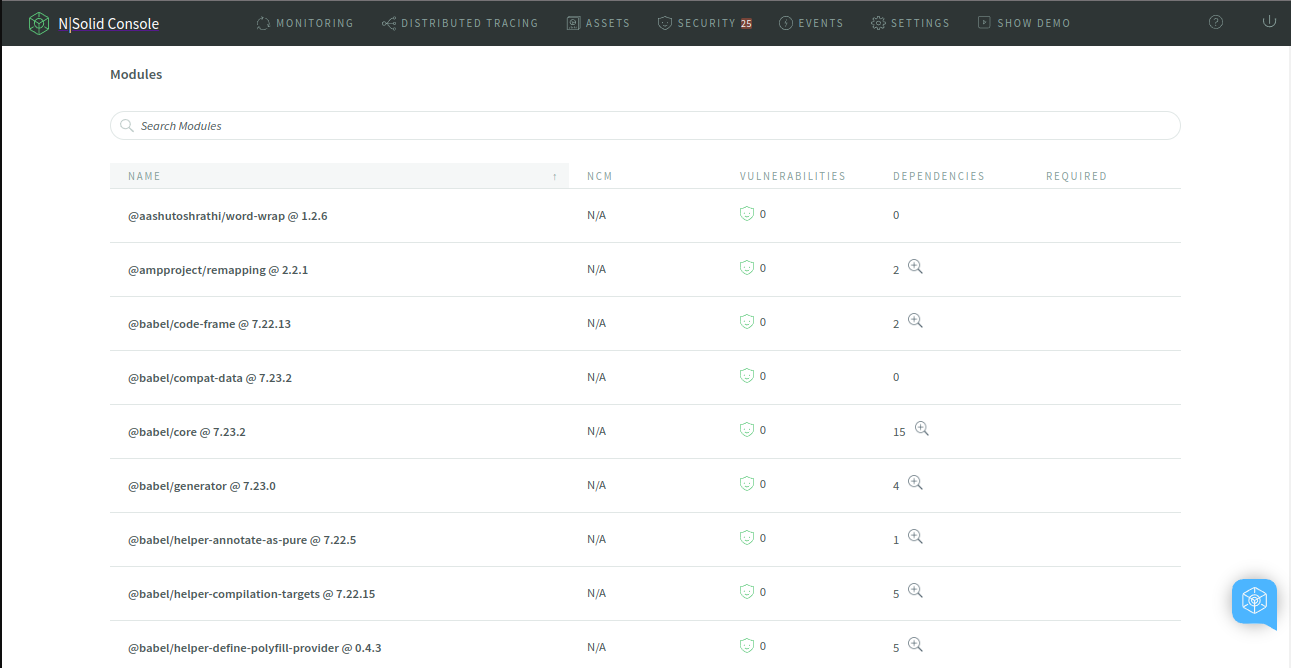Open @babel/helper-define-polyfill-provider @ 0.4.3 module

255,648
